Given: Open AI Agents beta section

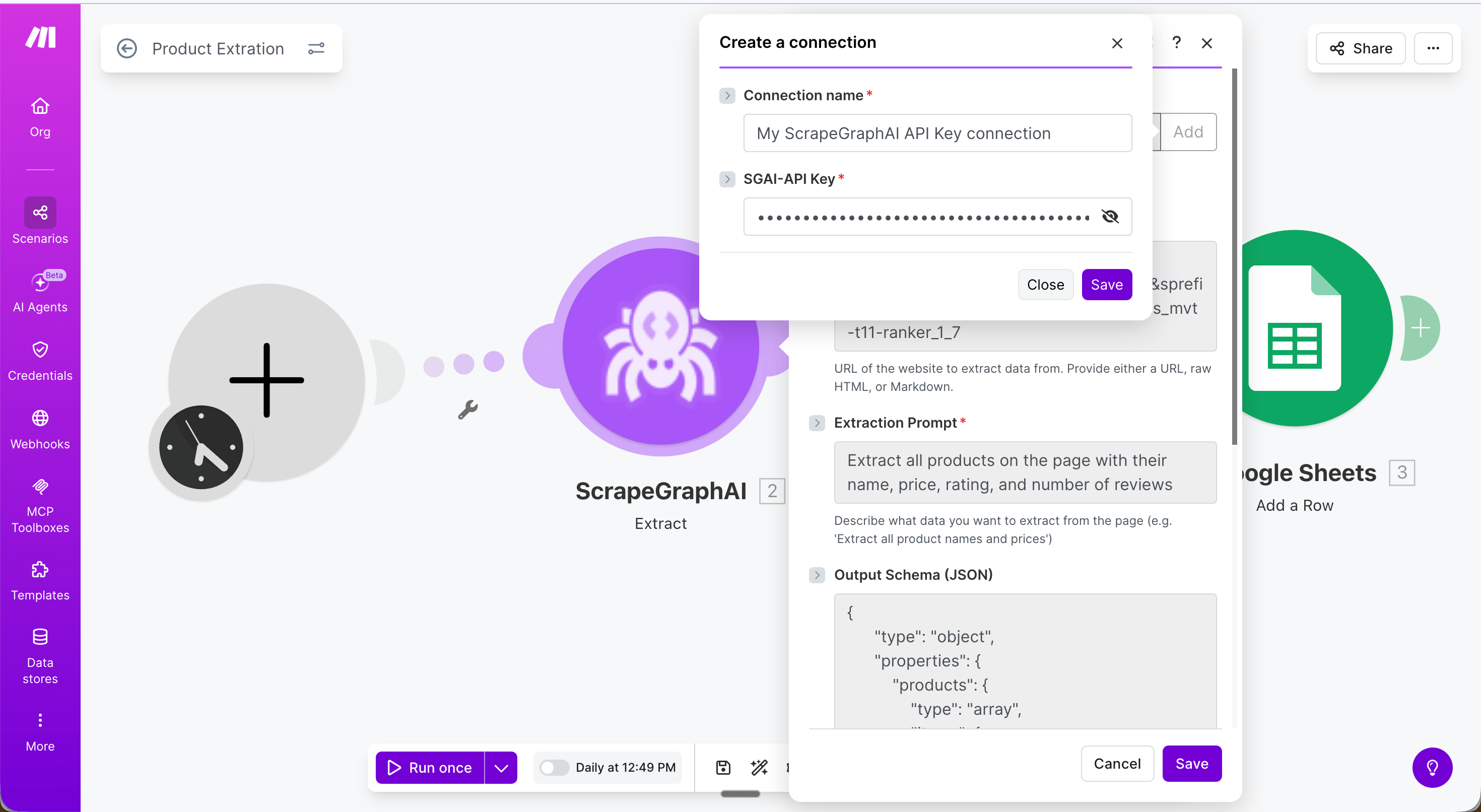Looking at the screenshot, I should [x=40, y=292].
